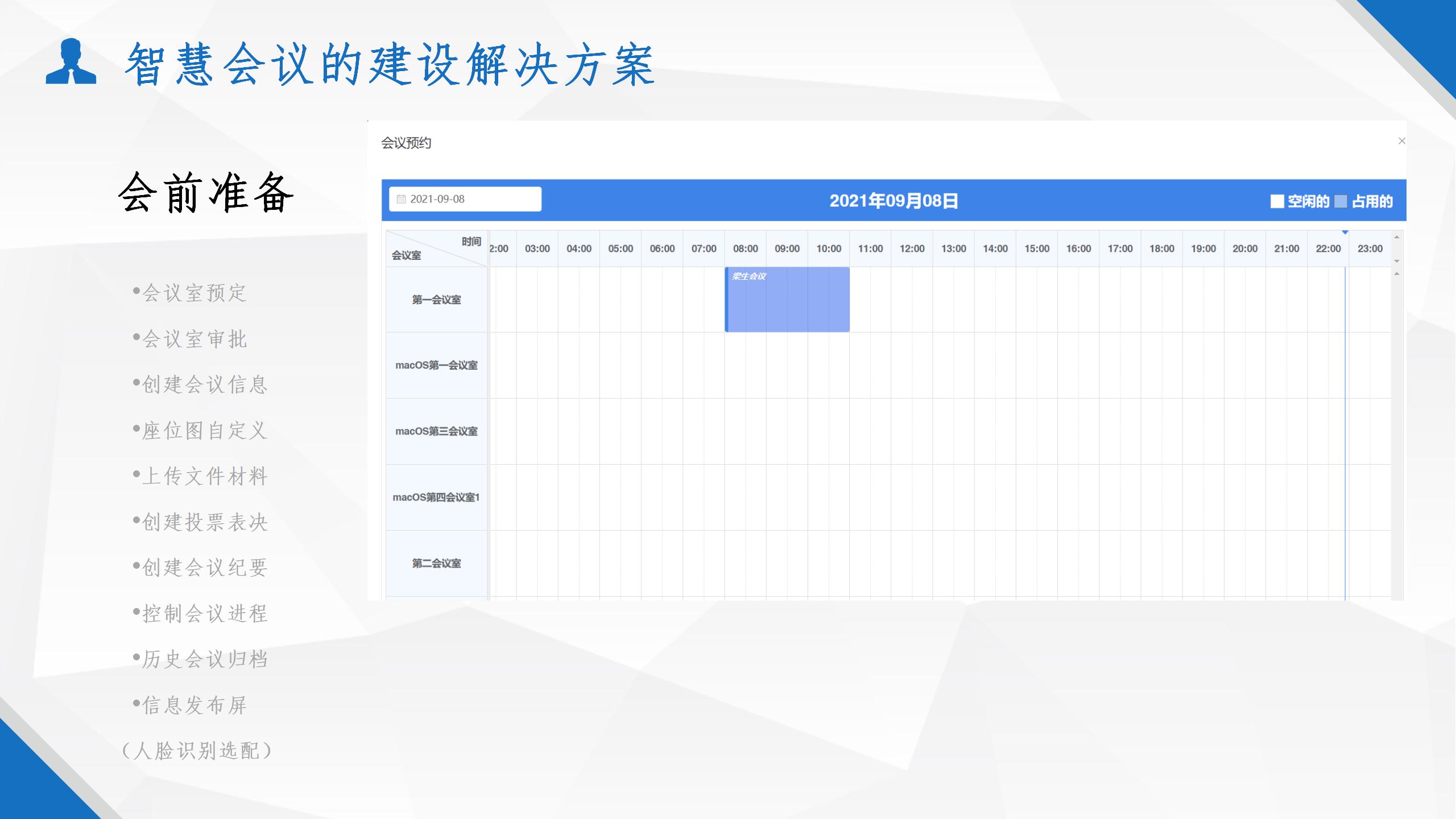Click scrollbar up arrow beside time header

pos(1397,237)
